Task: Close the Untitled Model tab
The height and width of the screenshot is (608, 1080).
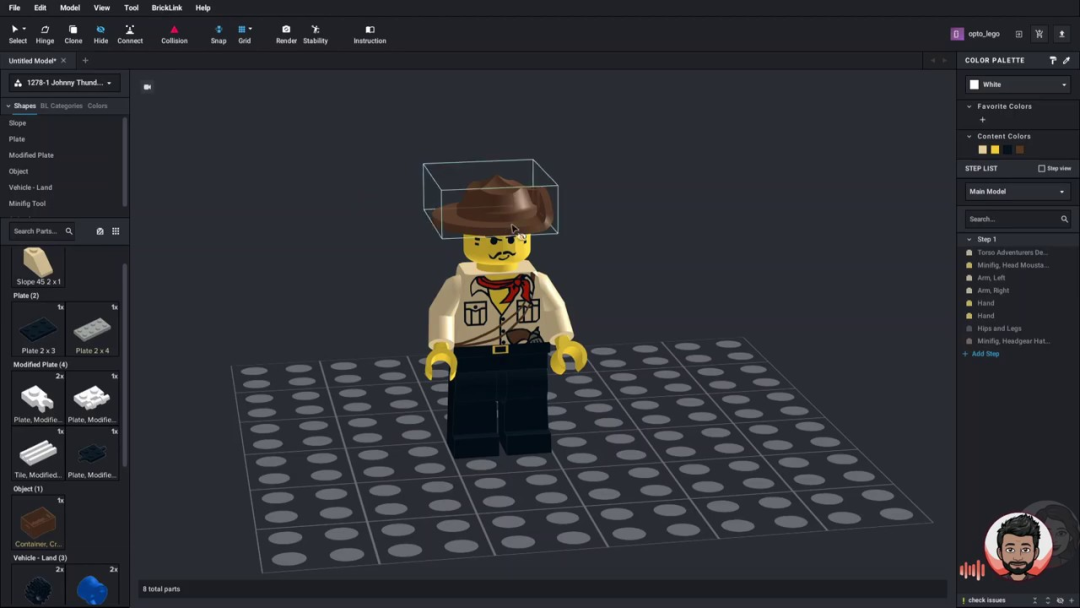Action: pyautogui.click(x=63, y=61)
